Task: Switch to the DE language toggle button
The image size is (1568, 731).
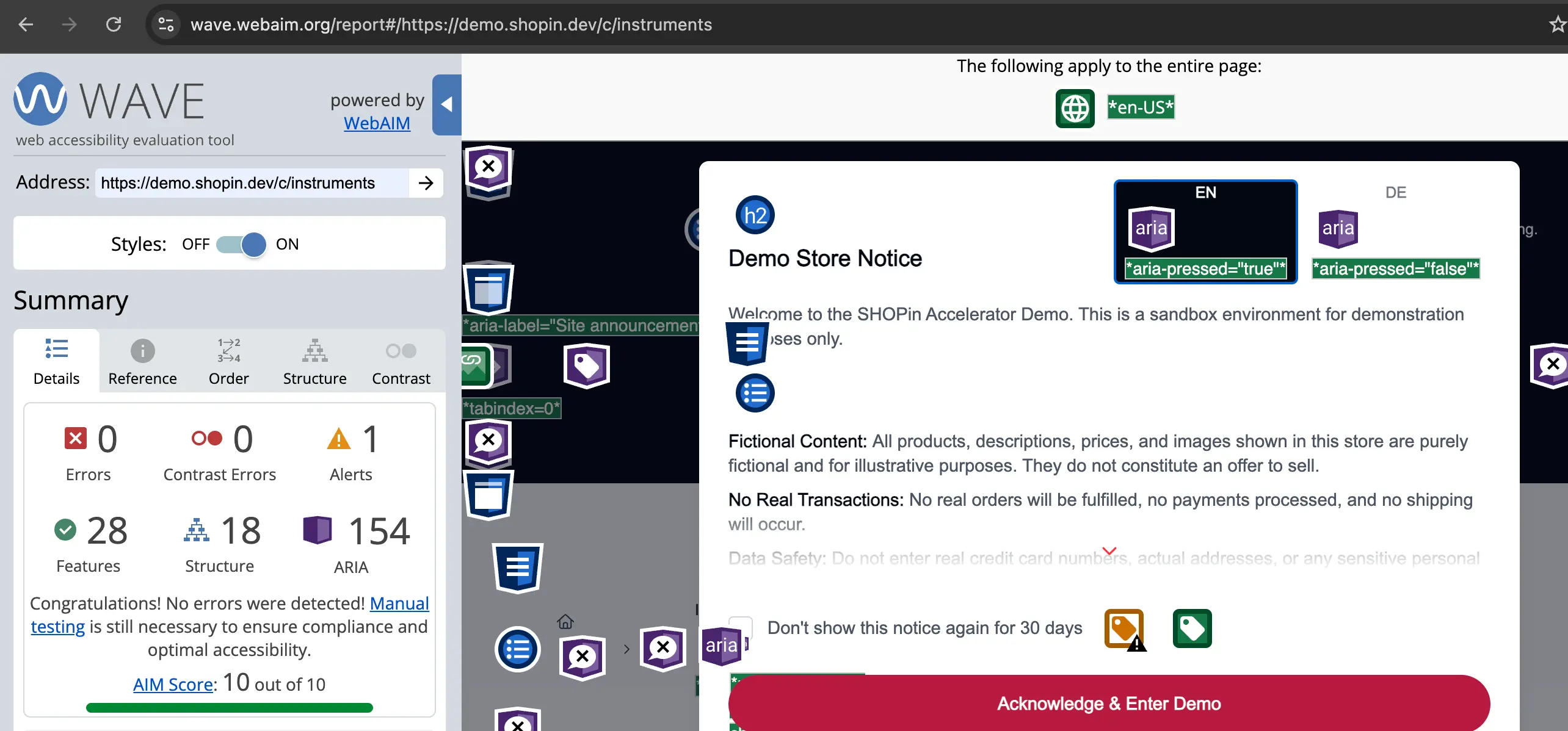Action: click(x=1396, y=232)
